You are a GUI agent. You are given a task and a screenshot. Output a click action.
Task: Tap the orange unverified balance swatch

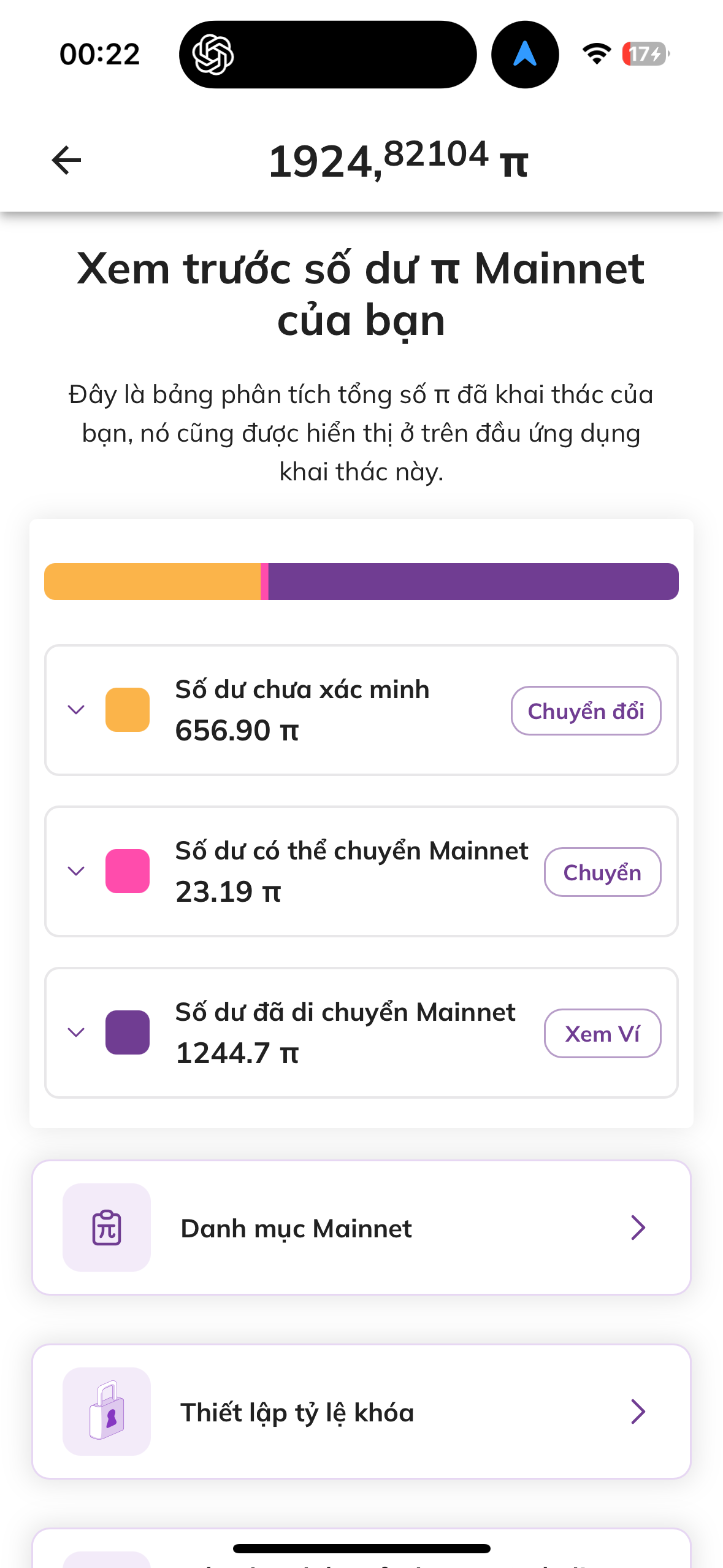click(128, 710)
